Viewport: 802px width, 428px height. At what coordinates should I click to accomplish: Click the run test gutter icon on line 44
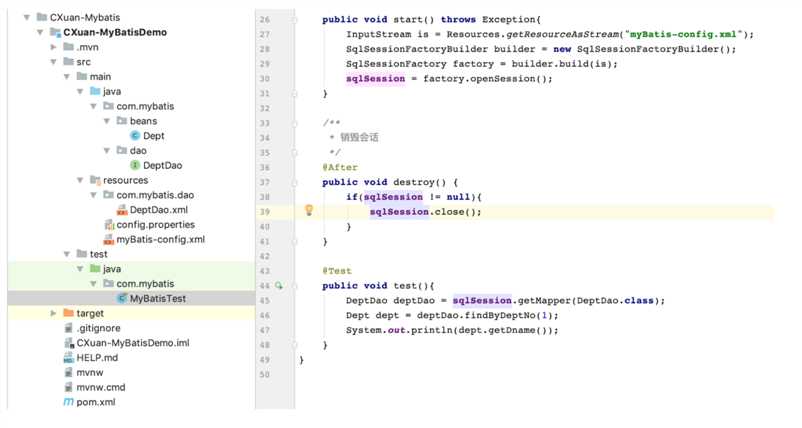click(x=279, y=286)
